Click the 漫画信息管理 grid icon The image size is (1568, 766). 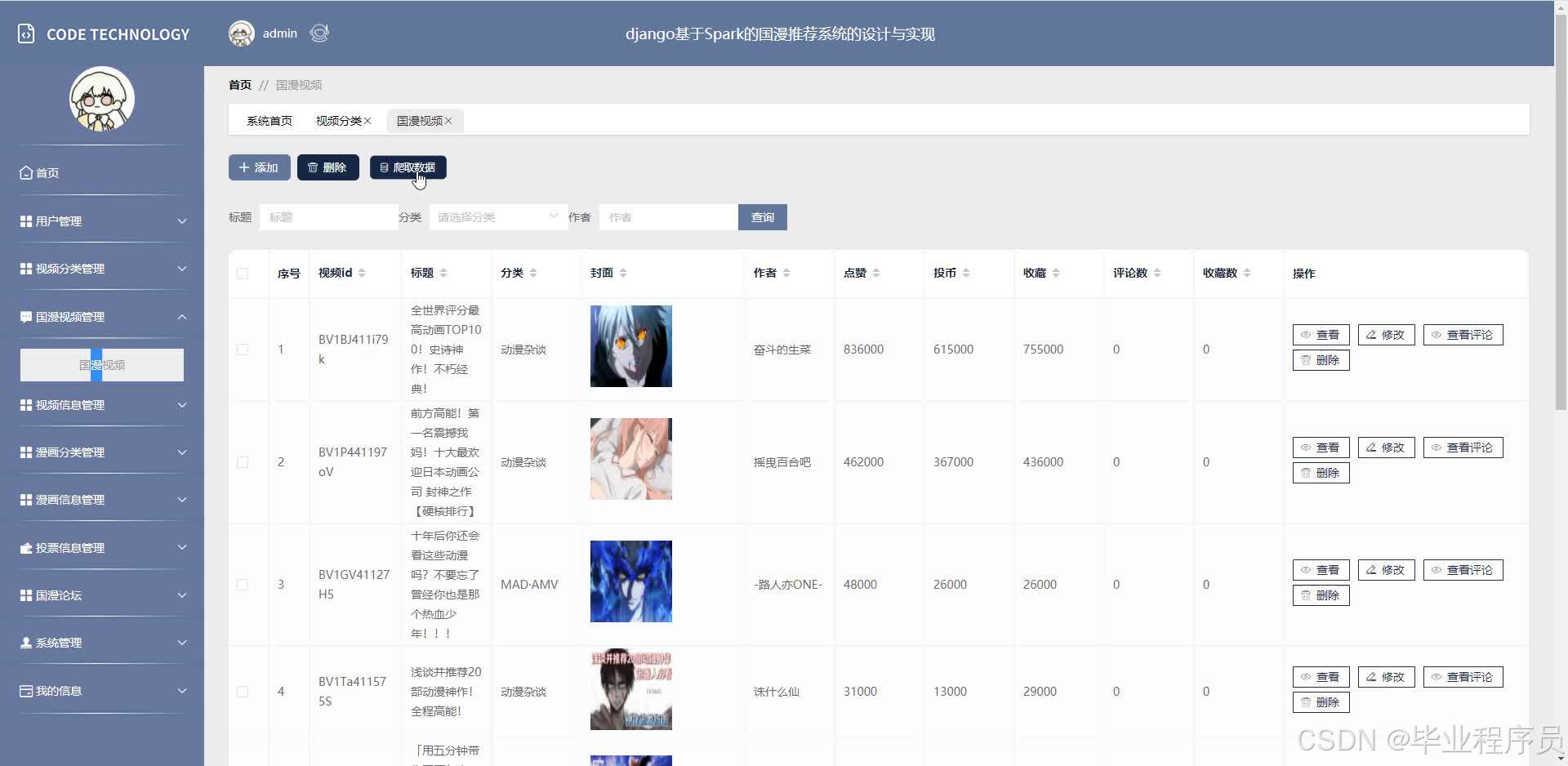tap(26, 500)
